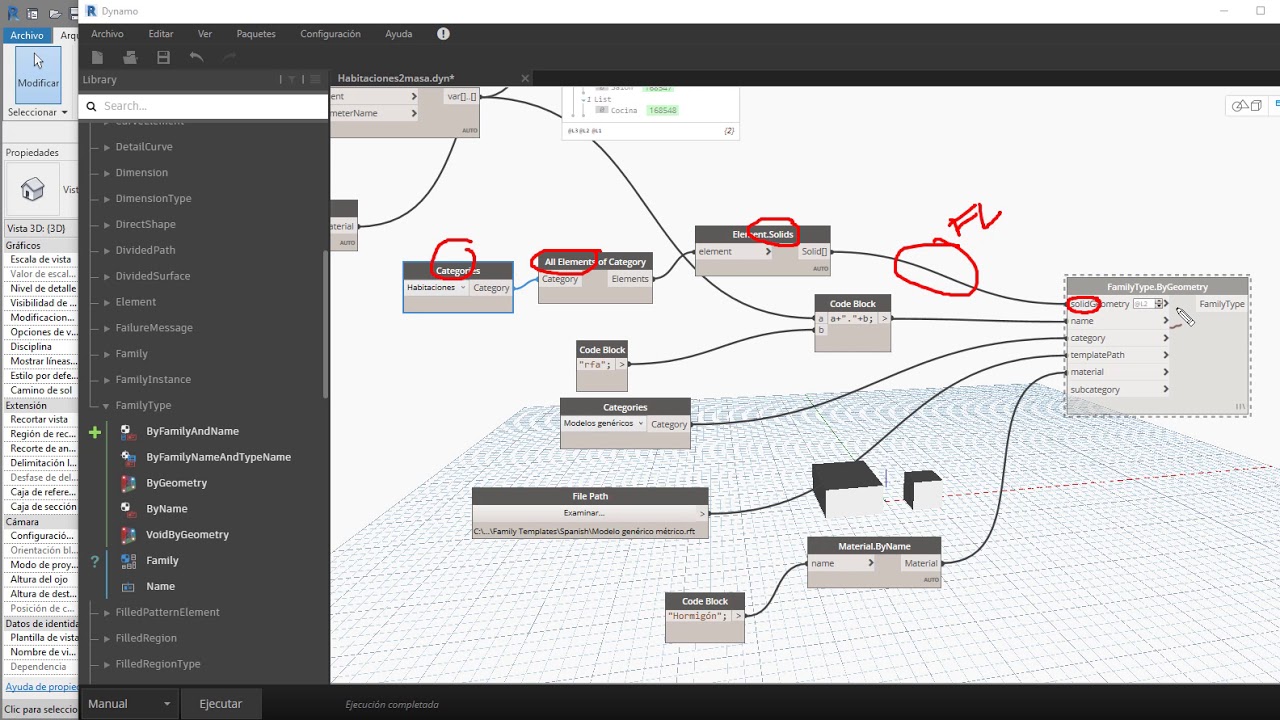This screenshot has width=1280, height=720.
Task: Open the Modelos genéricos category dropdown
Action: click(x=604, y=424)
